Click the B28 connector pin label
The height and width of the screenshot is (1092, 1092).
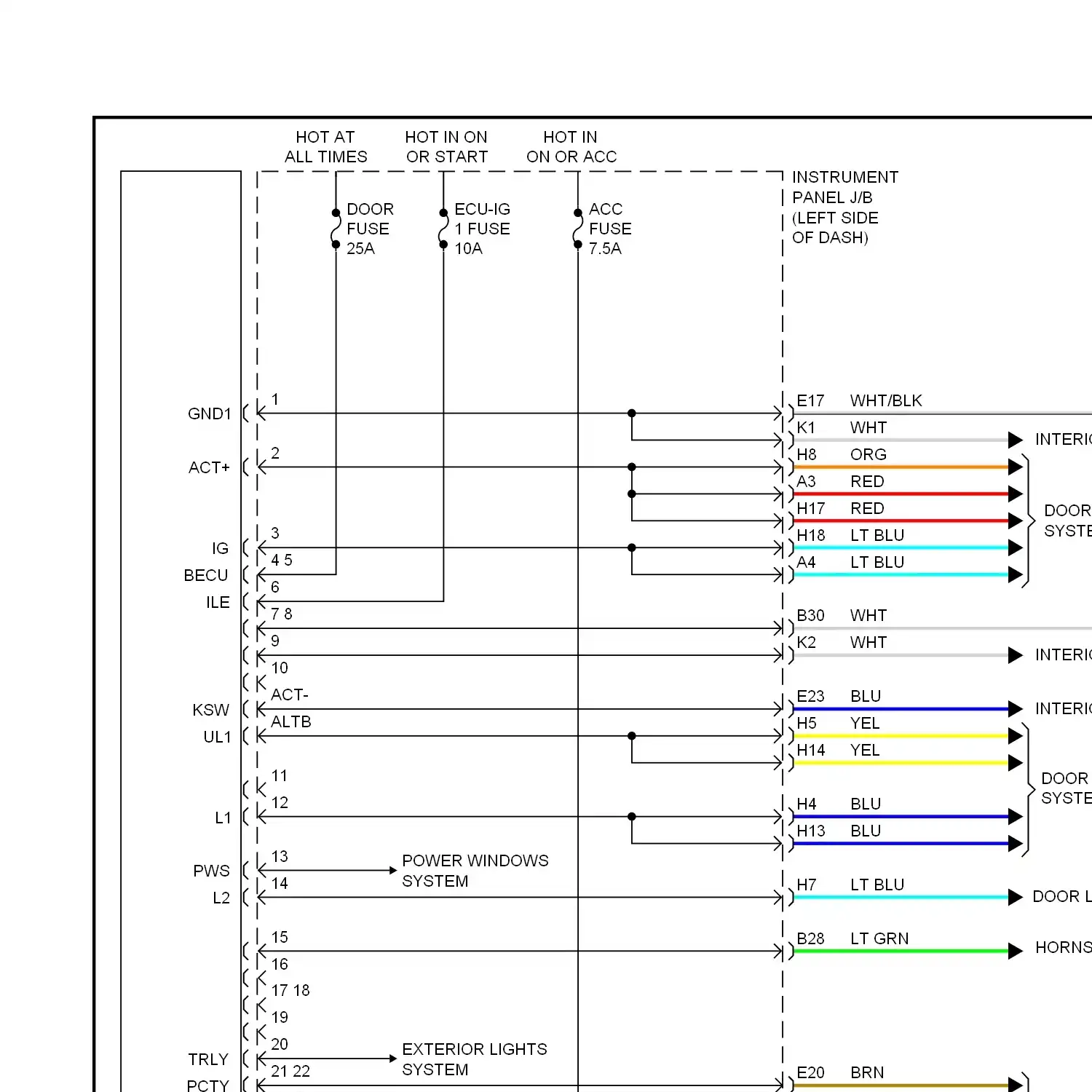tap(810, 938)
